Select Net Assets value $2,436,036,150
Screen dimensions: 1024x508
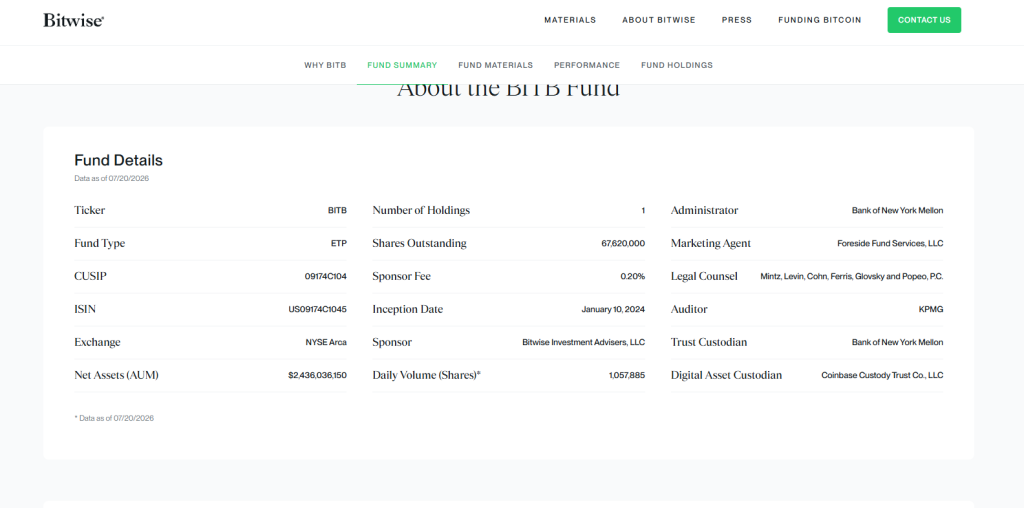pos(317,375)
